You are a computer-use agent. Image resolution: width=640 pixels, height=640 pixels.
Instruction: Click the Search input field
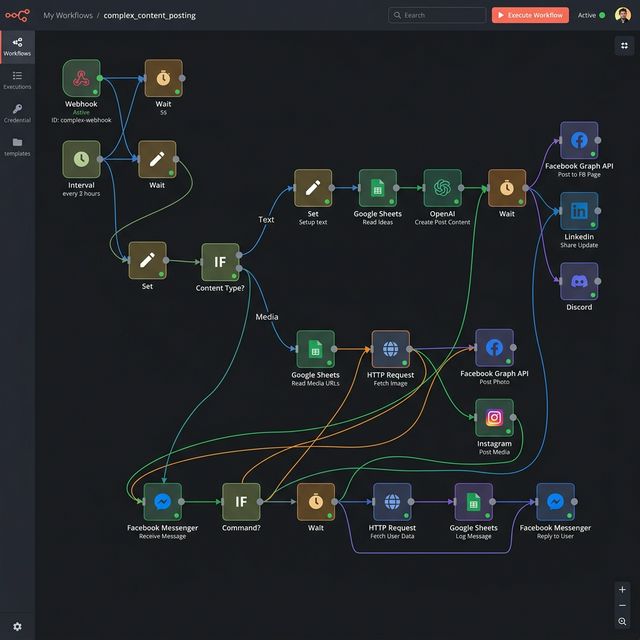click(x=437, y=15)
